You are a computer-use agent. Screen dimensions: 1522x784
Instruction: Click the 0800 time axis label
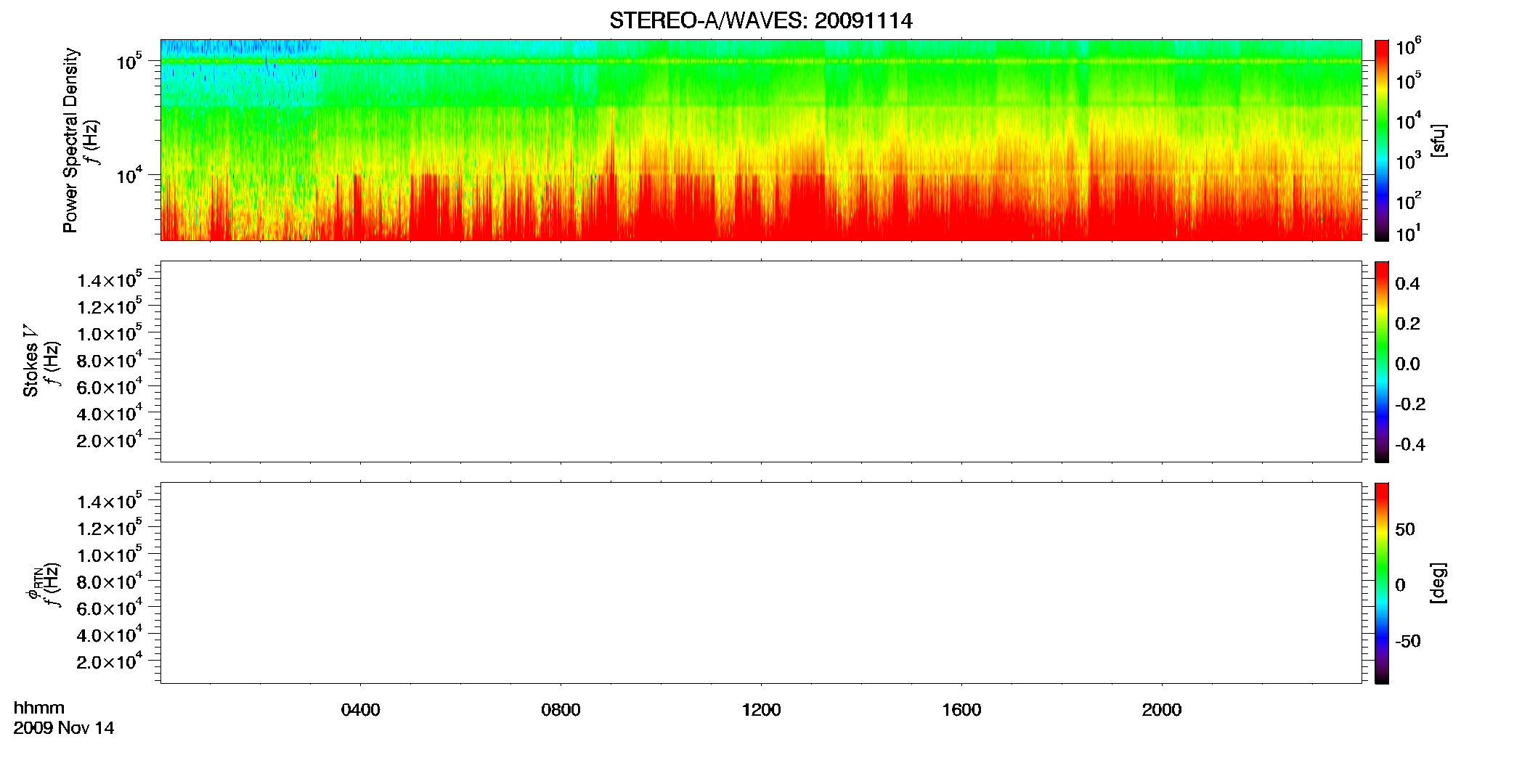[561, 710]
